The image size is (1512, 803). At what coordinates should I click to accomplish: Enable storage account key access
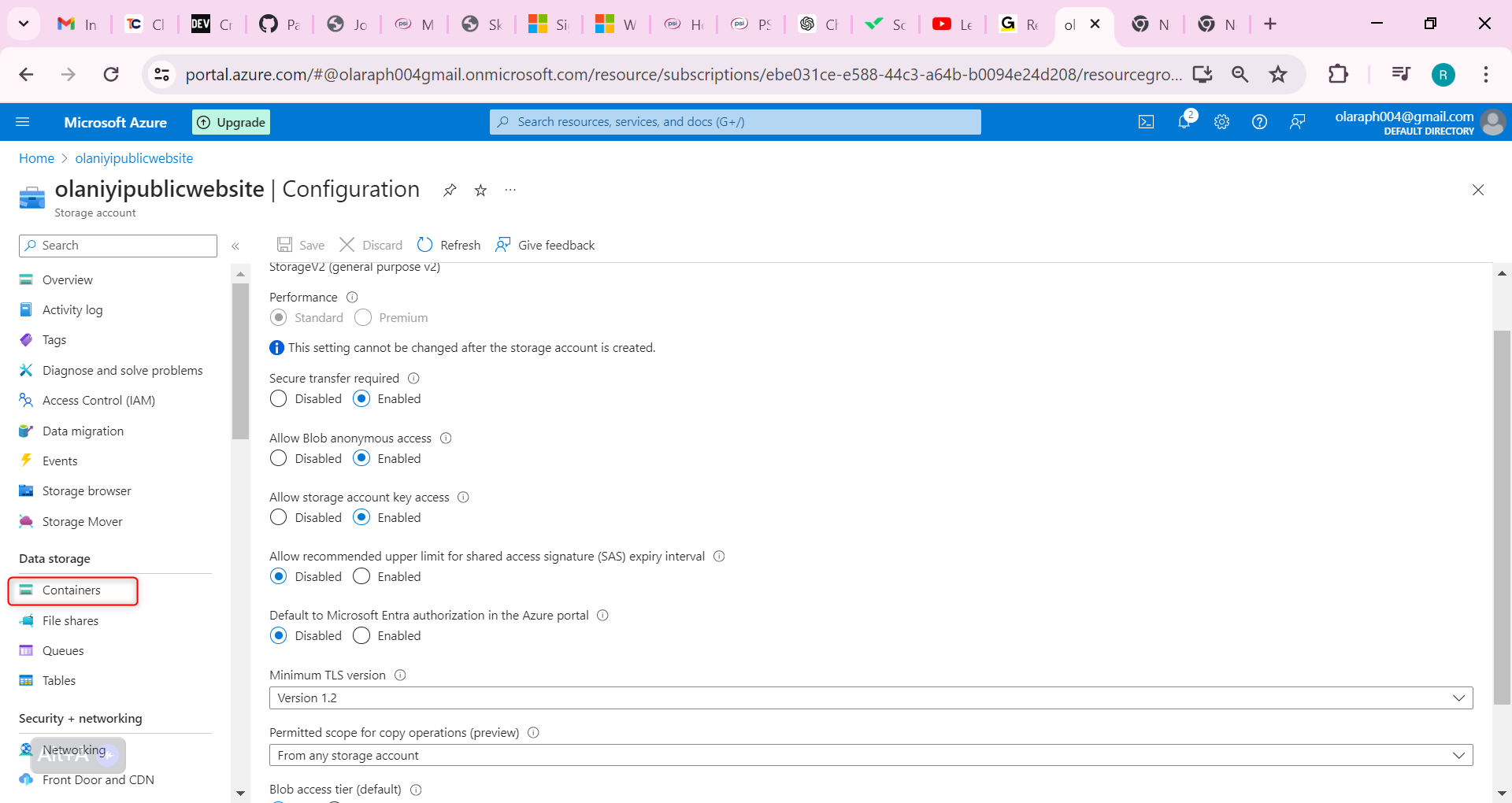point(361,517)
